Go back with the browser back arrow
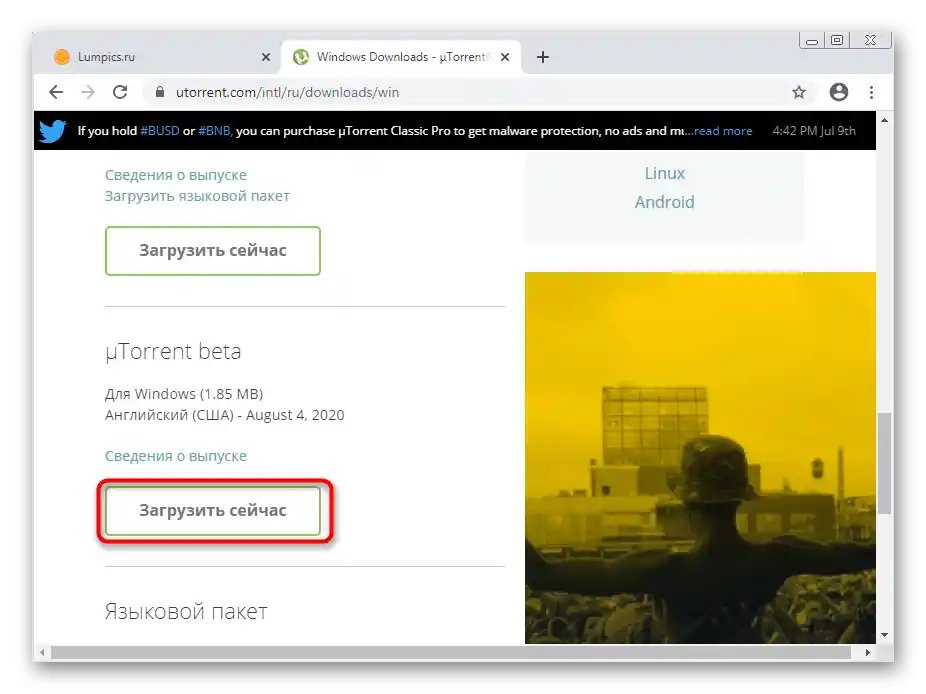 pyautogui.click(x=56, y=92)
